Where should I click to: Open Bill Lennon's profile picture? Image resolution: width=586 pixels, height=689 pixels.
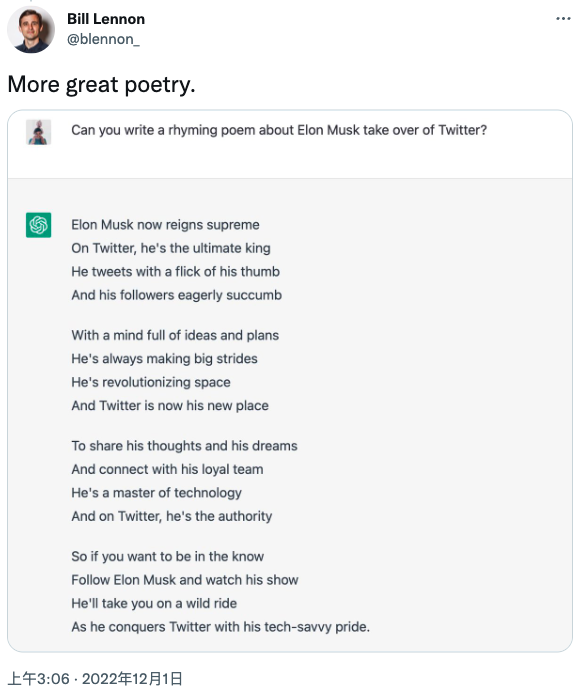[31, 29]
